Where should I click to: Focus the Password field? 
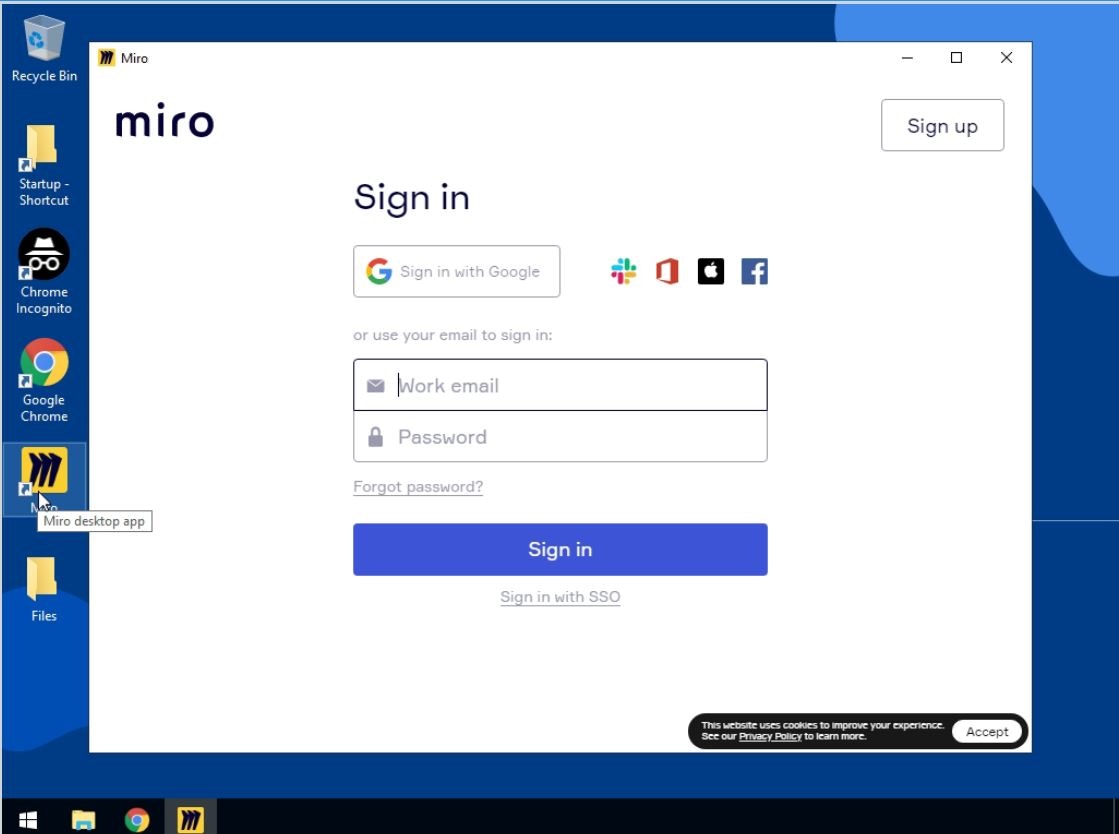[560, 437]
